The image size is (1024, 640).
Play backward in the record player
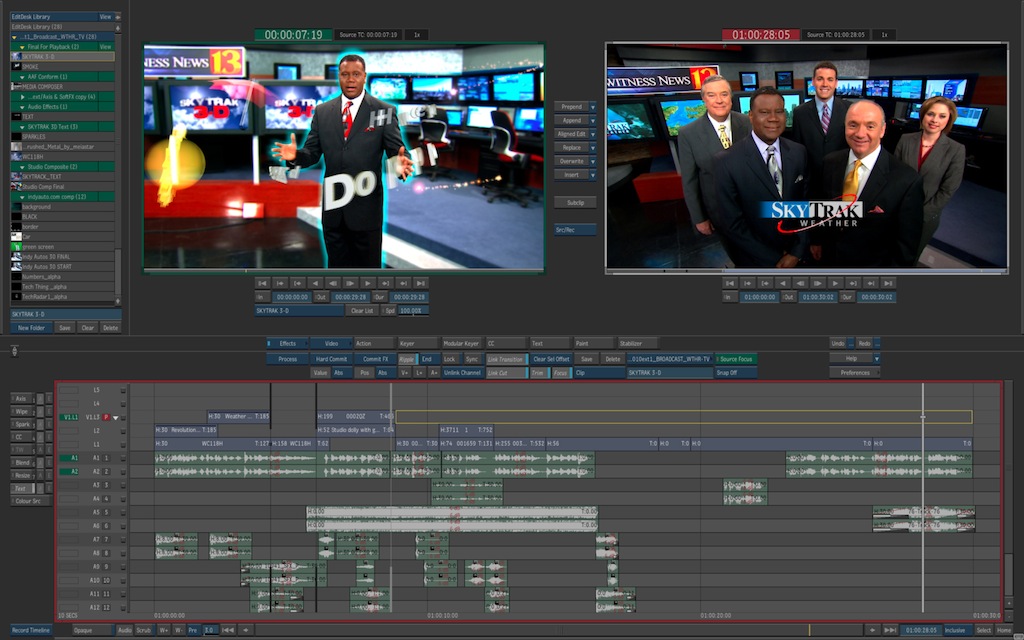[783, 283]
